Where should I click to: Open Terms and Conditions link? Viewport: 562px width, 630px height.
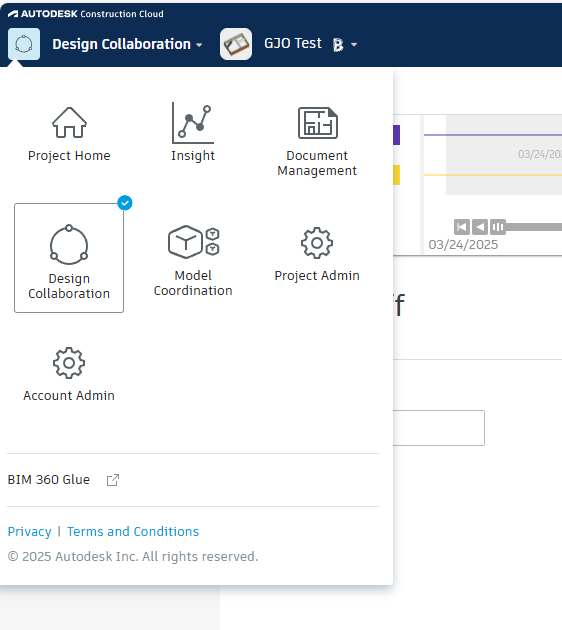point(133,532)
